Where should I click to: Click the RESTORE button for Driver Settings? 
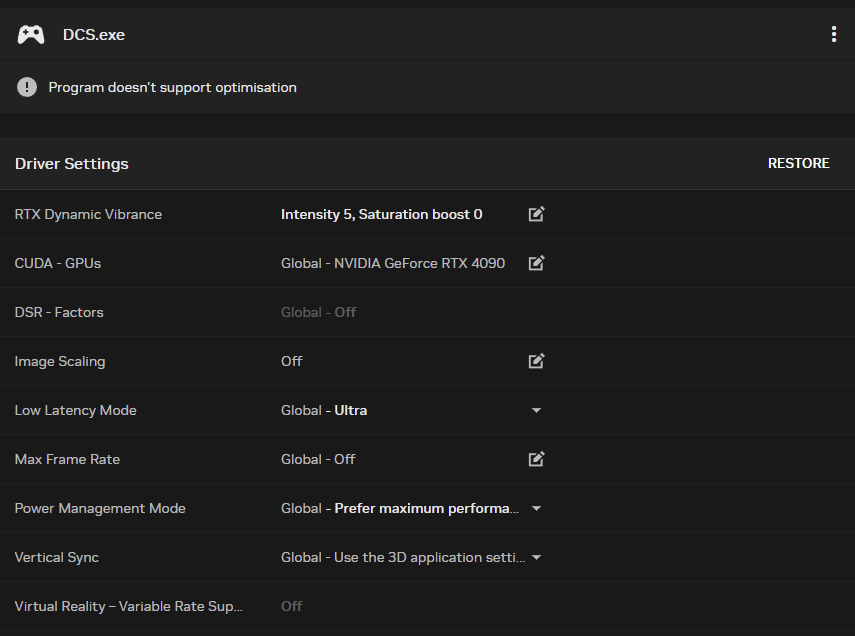pos(798,163)
